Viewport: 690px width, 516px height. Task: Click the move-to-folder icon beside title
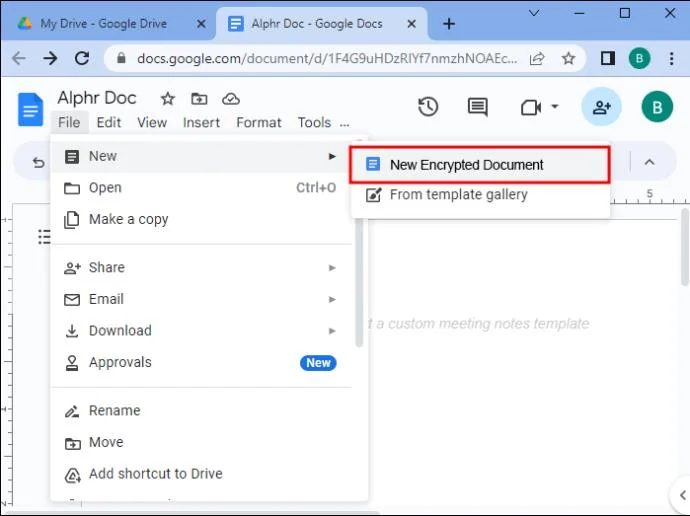pos(199,99)
